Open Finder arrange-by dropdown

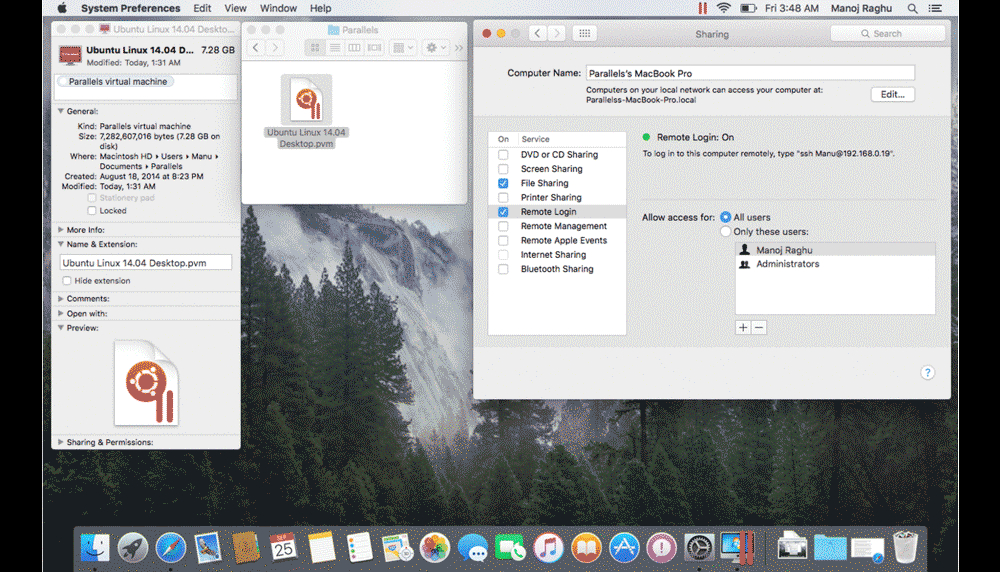click(x=403, y=48)
